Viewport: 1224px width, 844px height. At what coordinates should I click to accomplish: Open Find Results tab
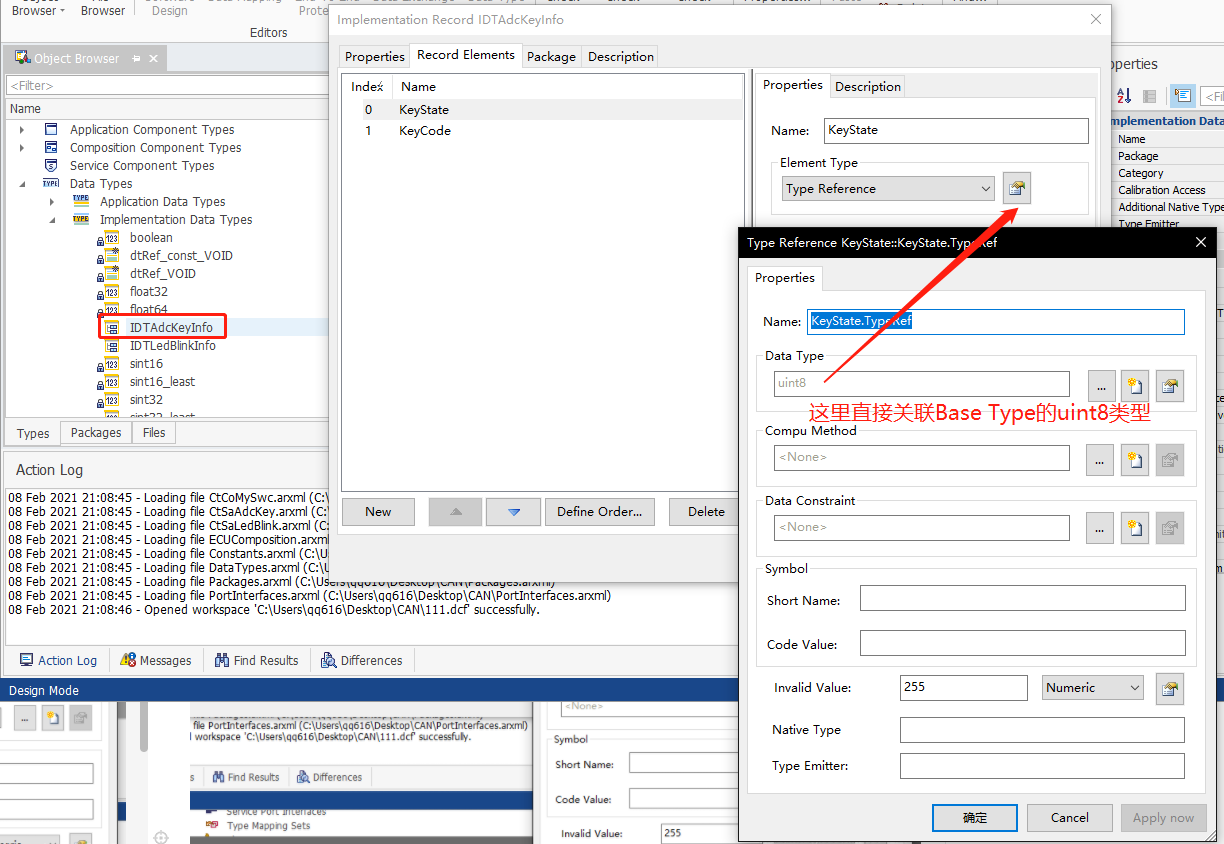pyautogui.click(x=257, y=661)
